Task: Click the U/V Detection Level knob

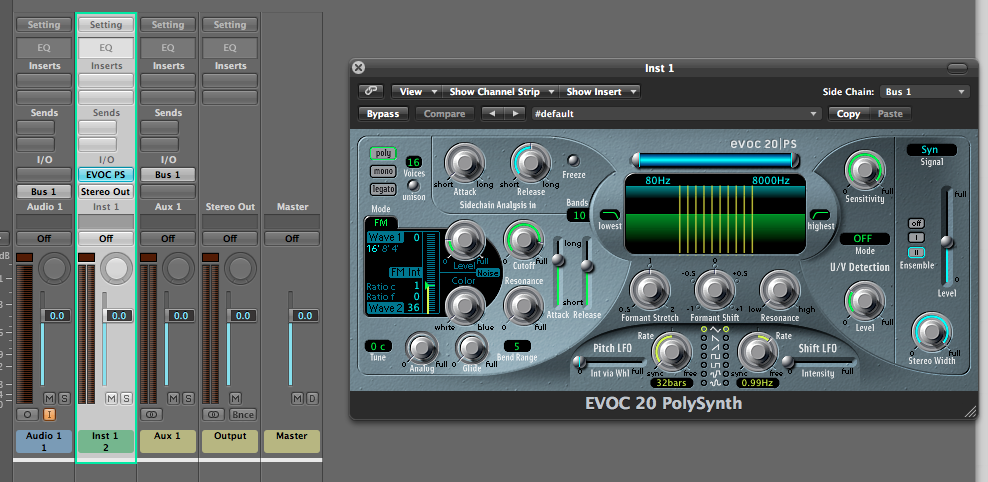Action: pyautogui.click(x=864, y=301)
